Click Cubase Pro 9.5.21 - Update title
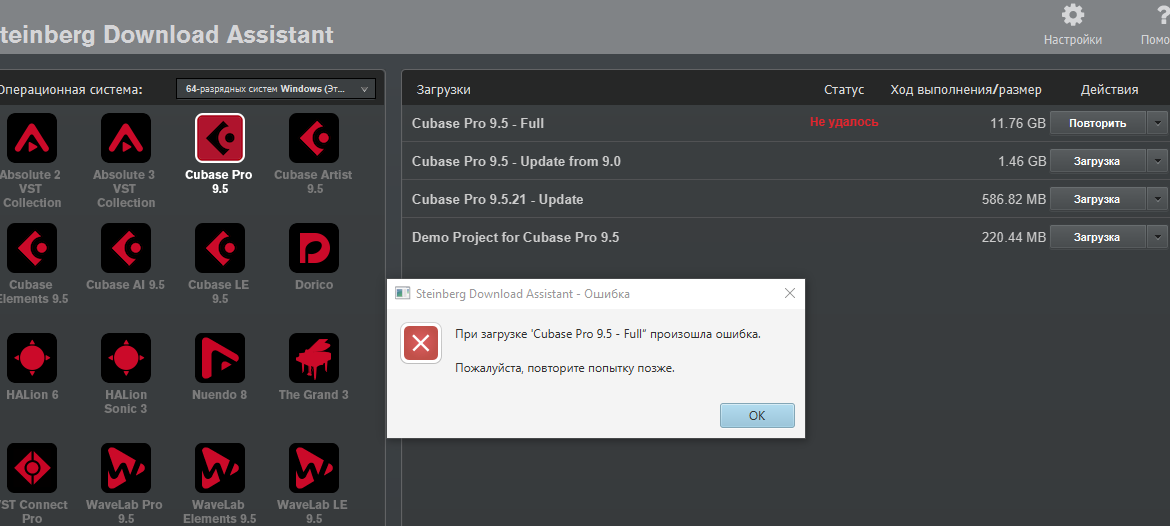 (x=498, y=199)
